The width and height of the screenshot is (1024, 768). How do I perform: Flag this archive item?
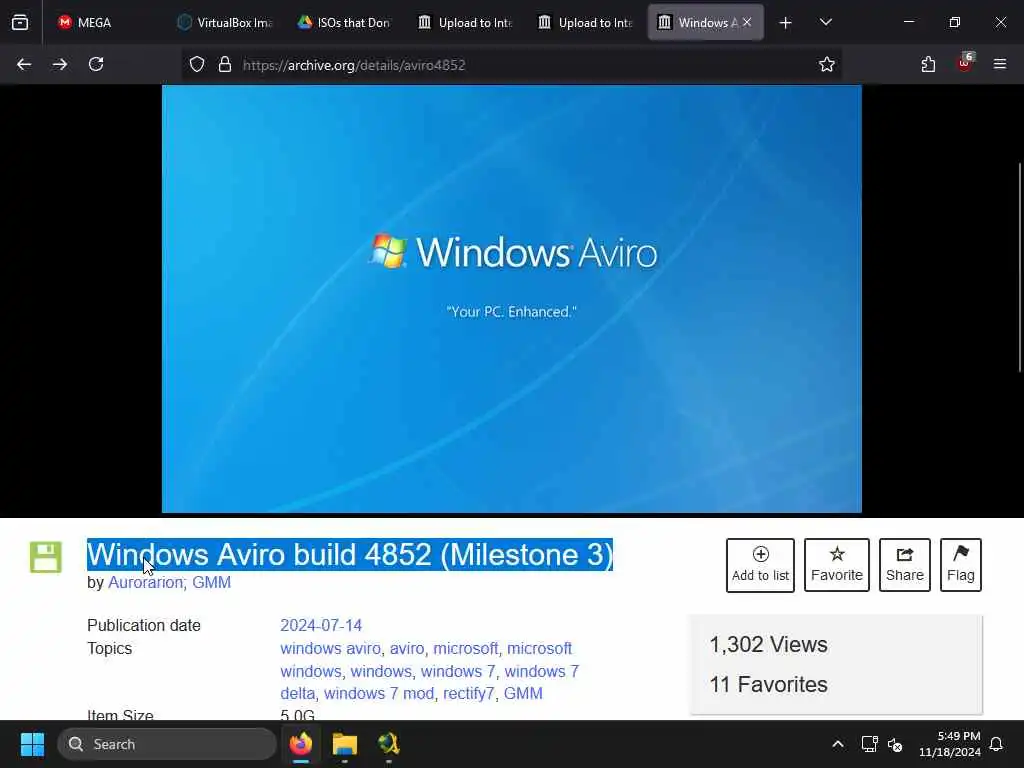click(x=961, y=565)
